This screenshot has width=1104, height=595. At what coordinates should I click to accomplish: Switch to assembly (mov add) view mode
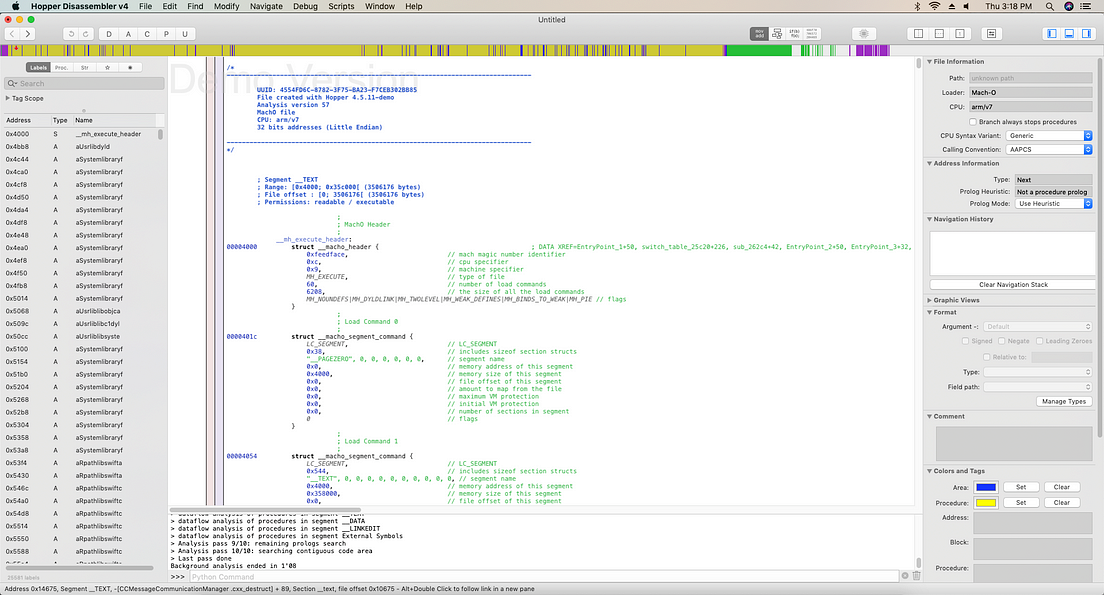coord(759,34)
